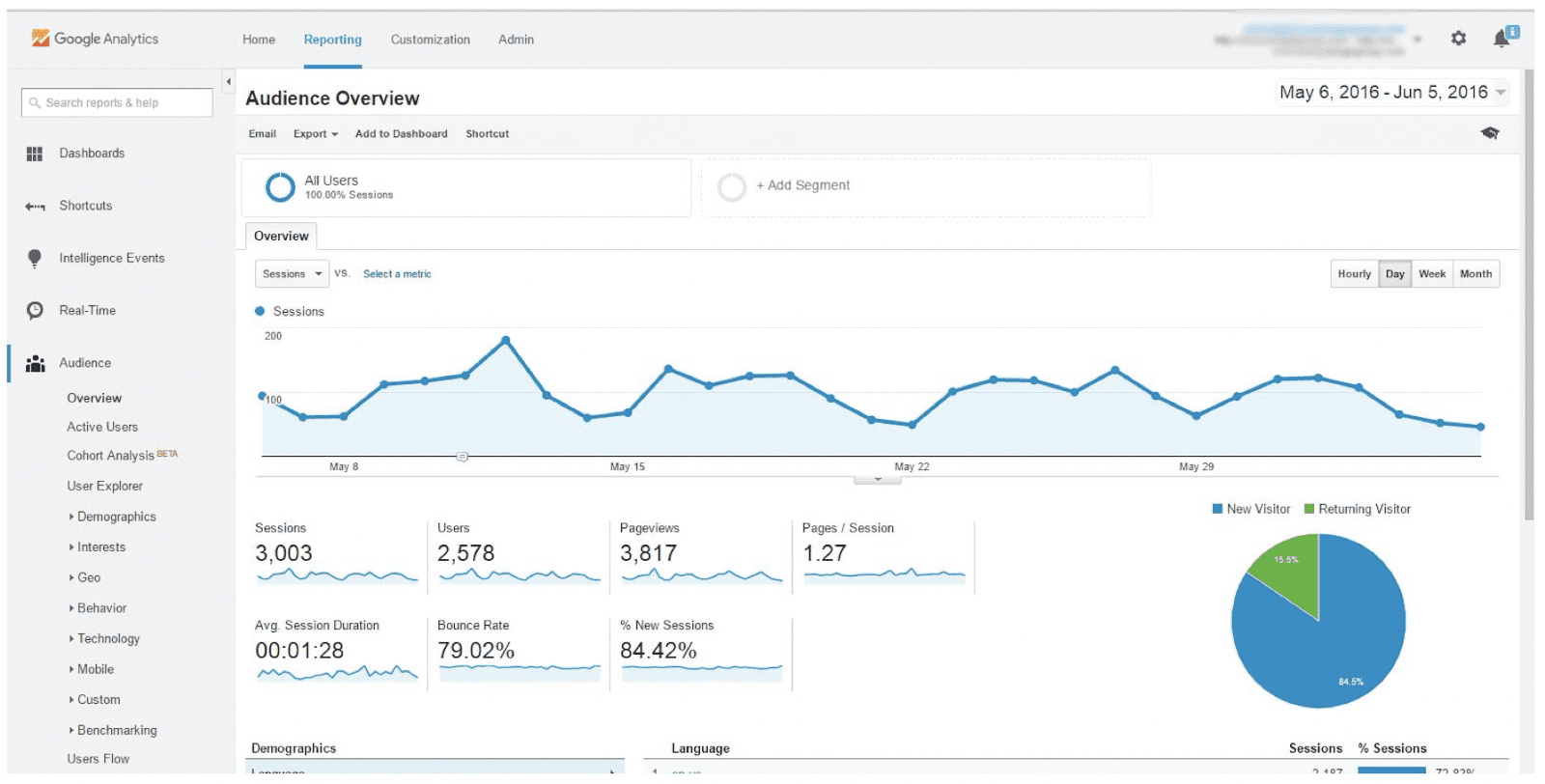Expand the Demographics sidebar section
1545x784 pixels.
[x=112, y=518]
